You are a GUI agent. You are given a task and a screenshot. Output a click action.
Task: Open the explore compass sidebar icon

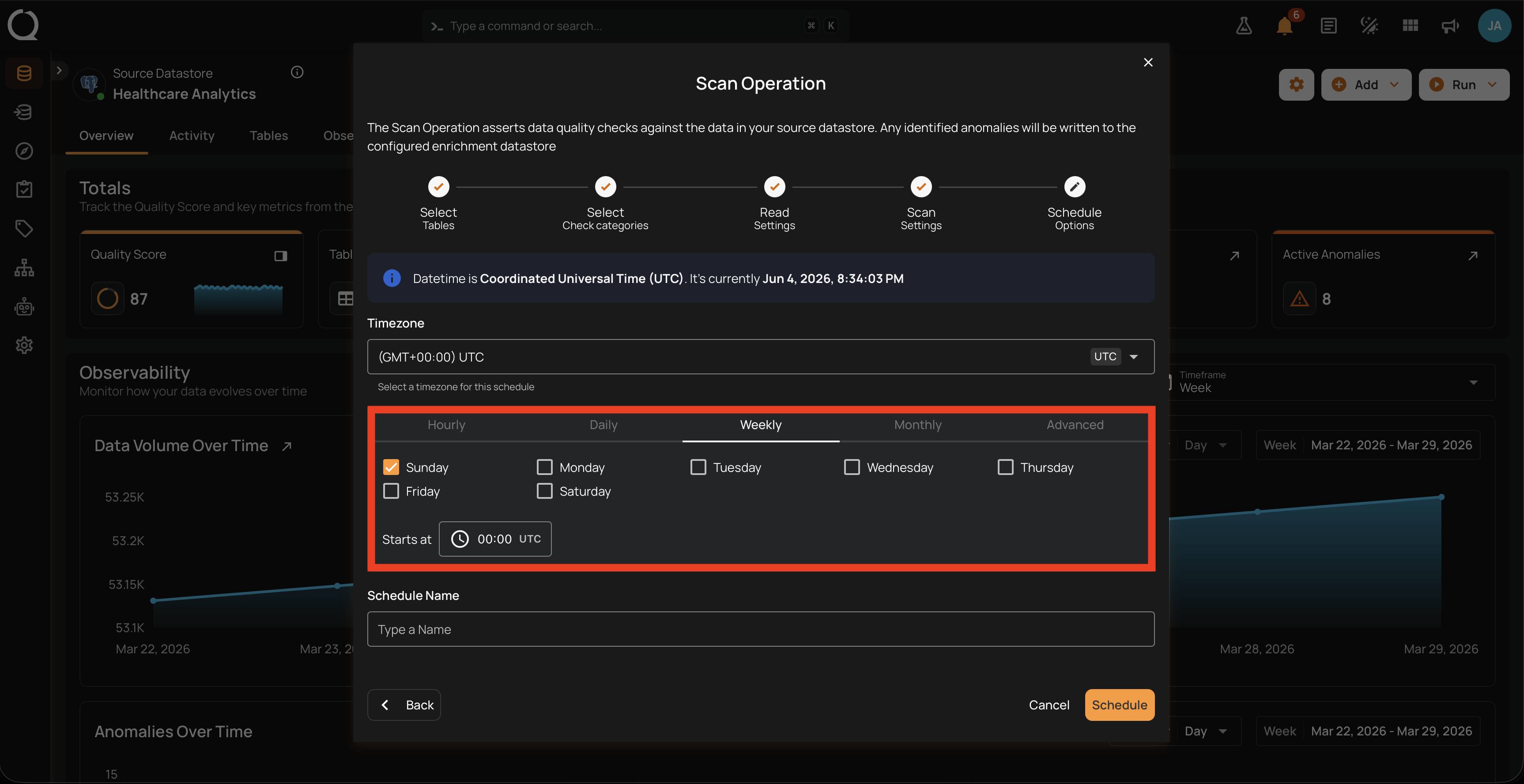24,151
